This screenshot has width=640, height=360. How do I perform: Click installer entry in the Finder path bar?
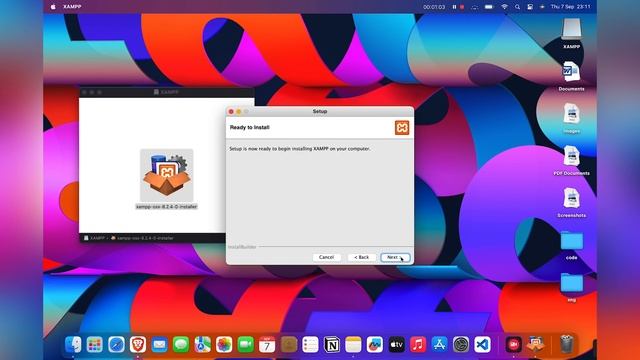[x=142, y=238]
